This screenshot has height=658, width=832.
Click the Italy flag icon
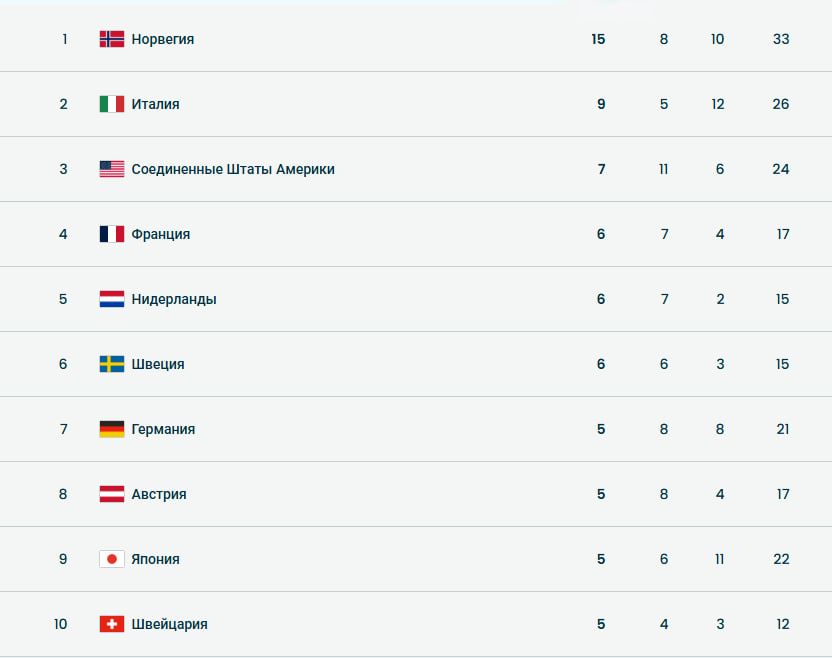[x=112, y=104]
